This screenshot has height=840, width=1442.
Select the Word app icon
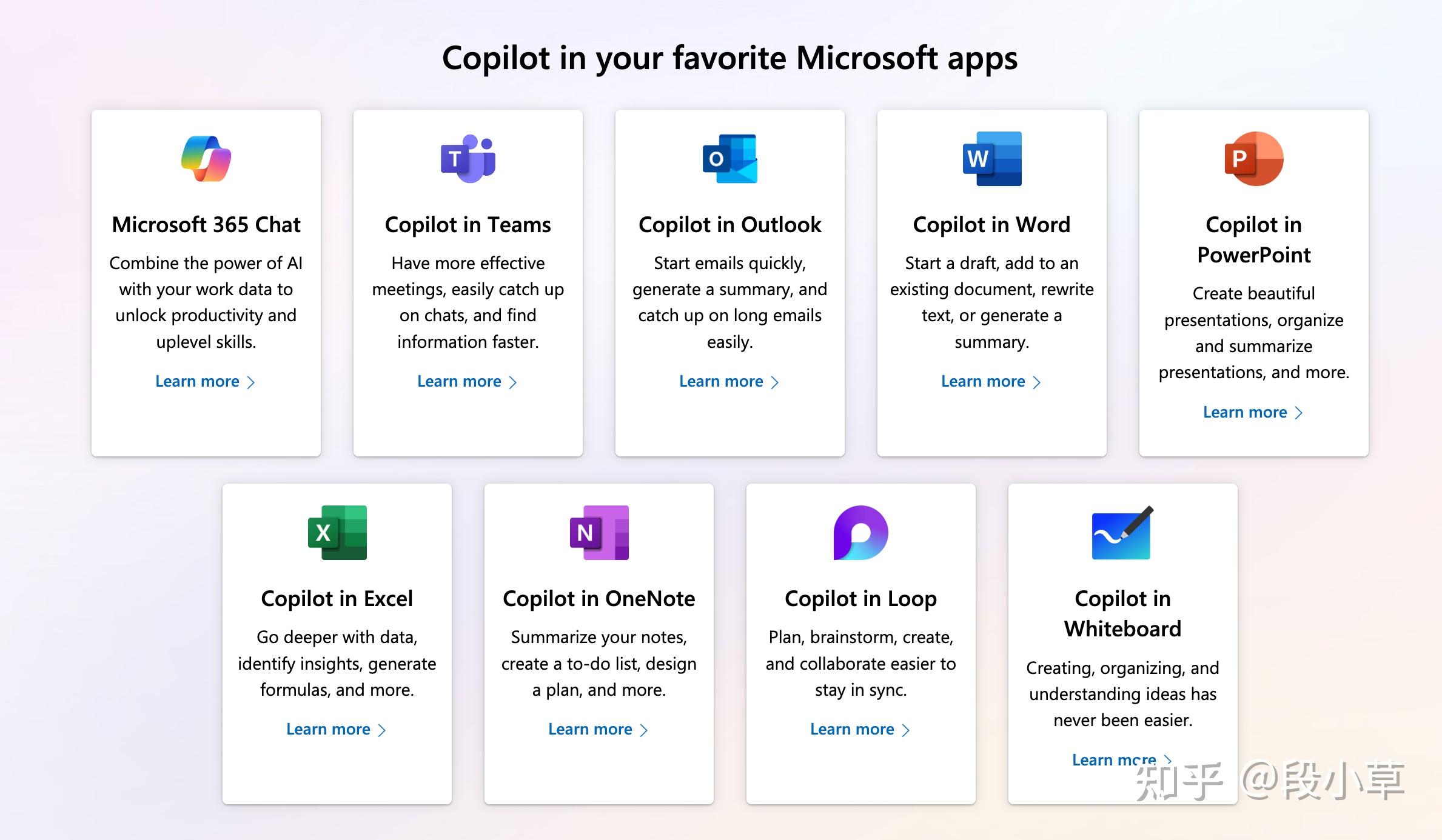991,159
